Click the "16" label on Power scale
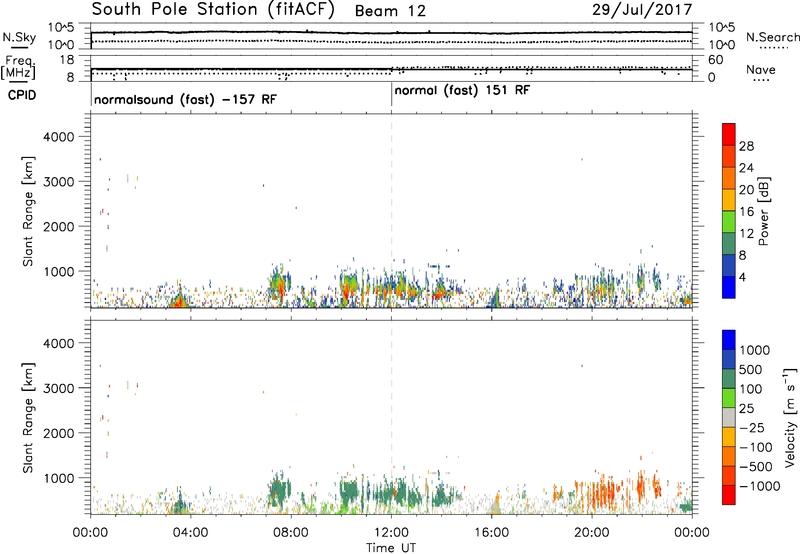800x554 pixels. click(x=746, y=212)
